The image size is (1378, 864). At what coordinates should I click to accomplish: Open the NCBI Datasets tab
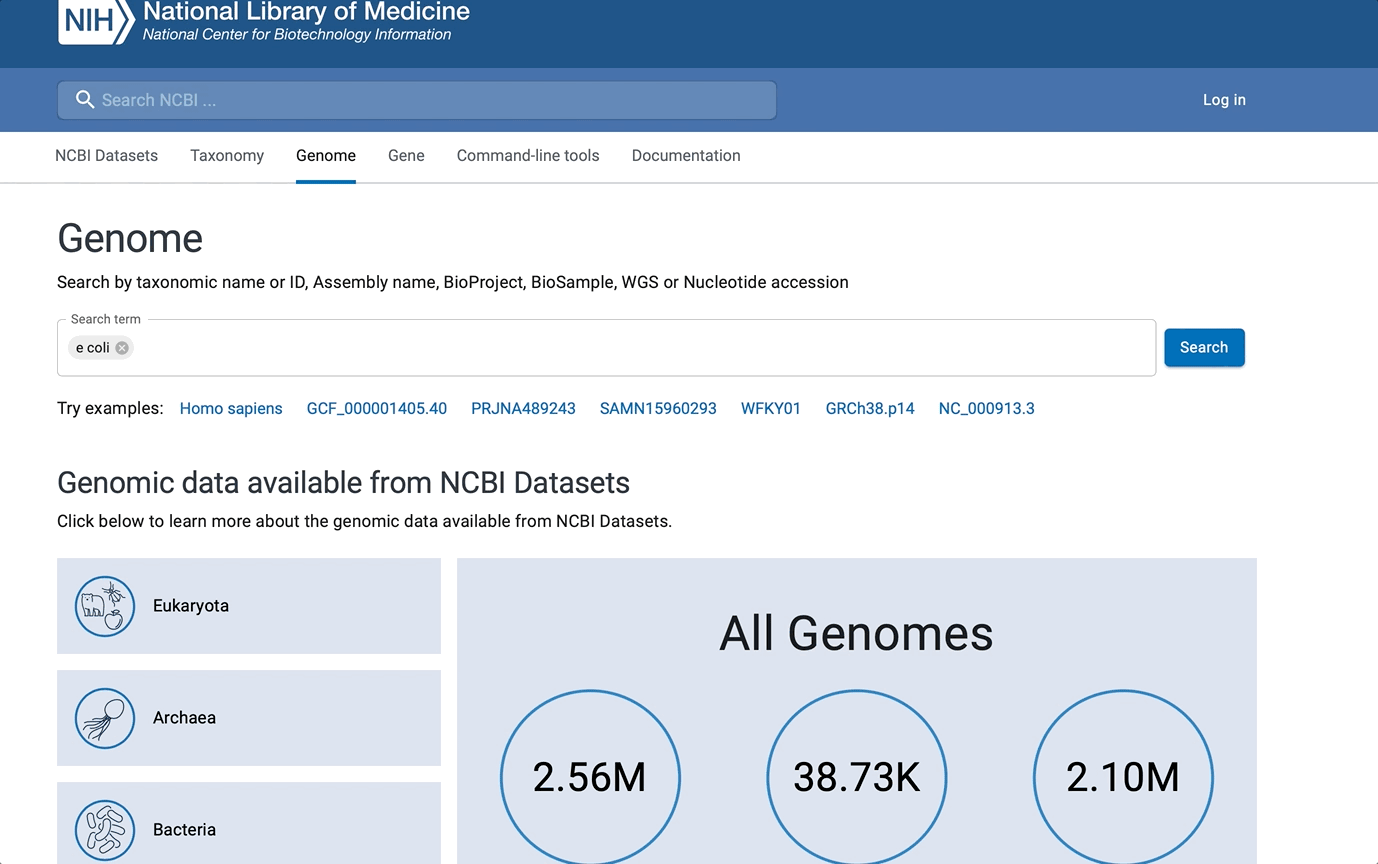106,156
